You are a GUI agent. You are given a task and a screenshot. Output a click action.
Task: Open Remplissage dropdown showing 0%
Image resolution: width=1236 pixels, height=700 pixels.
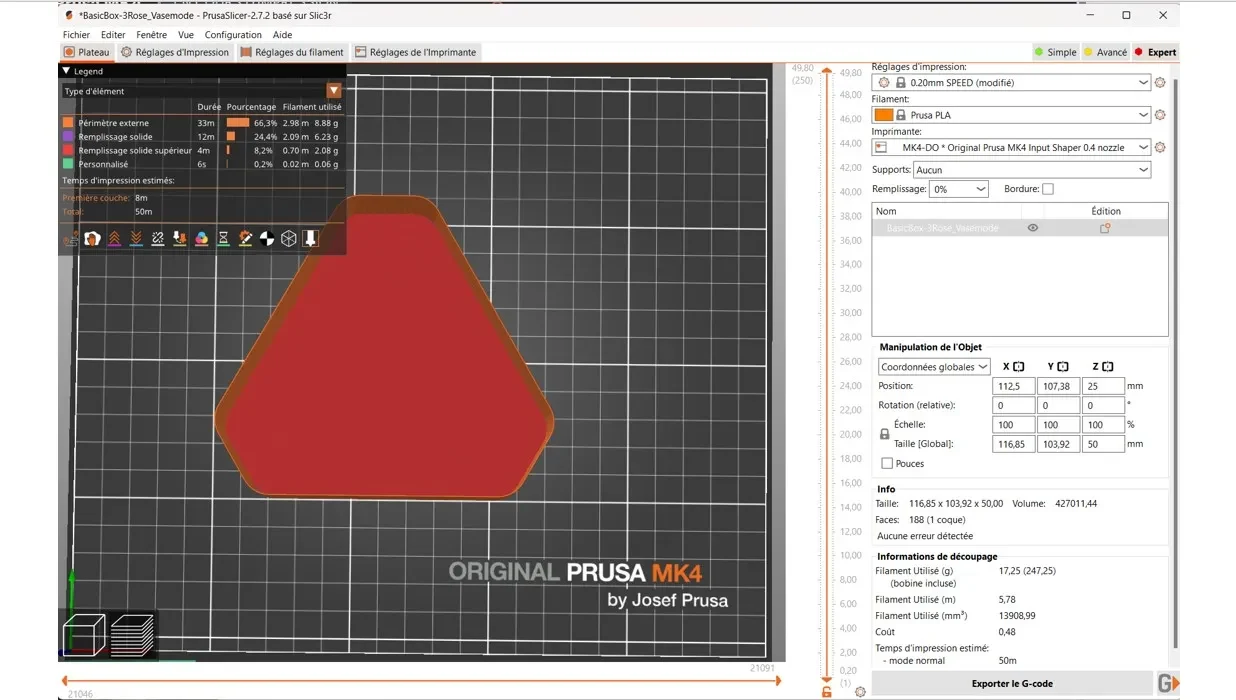tap(958, 189)
